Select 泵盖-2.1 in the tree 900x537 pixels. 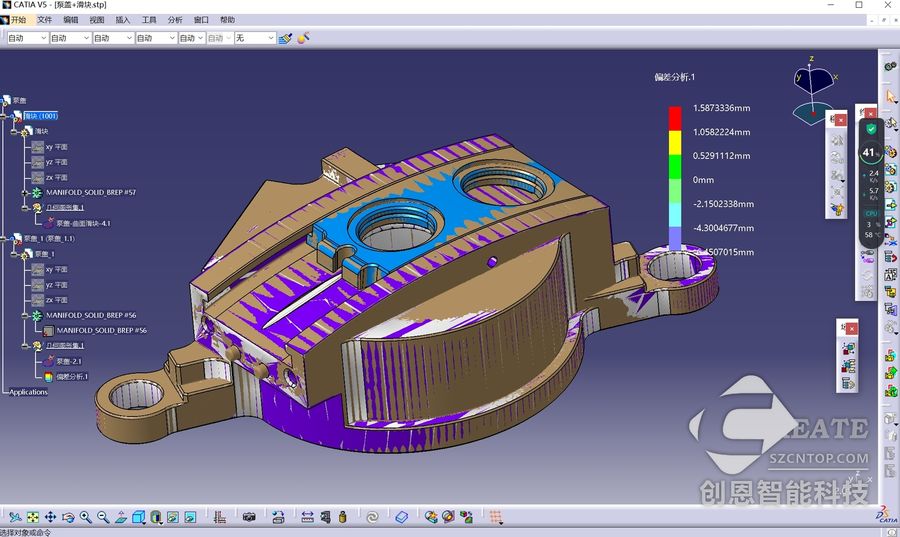tap(69, 361)
